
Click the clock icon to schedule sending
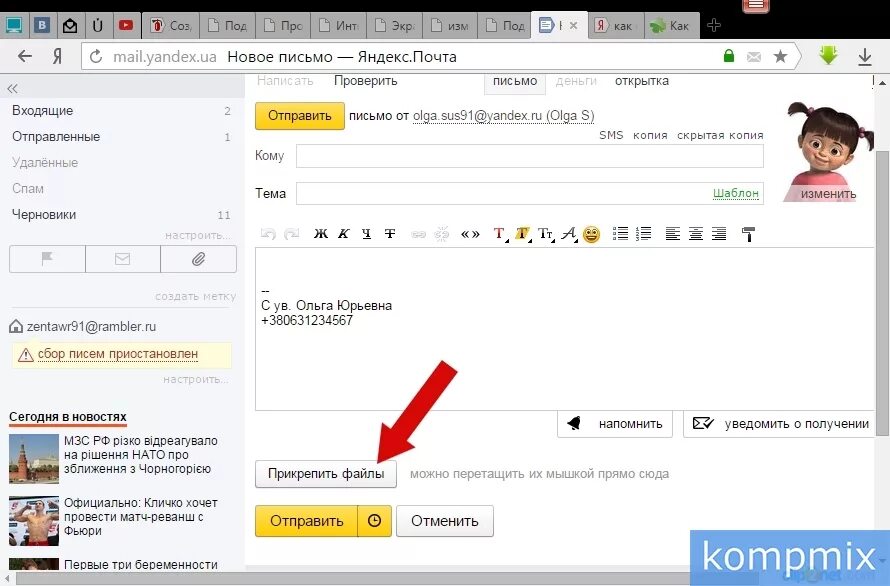[x=375, y=521]
